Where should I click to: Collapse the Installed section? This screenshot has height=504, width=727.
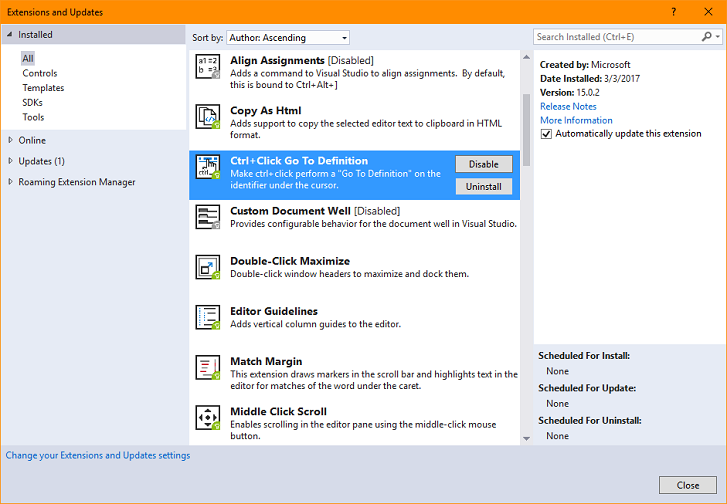[10, 35]
